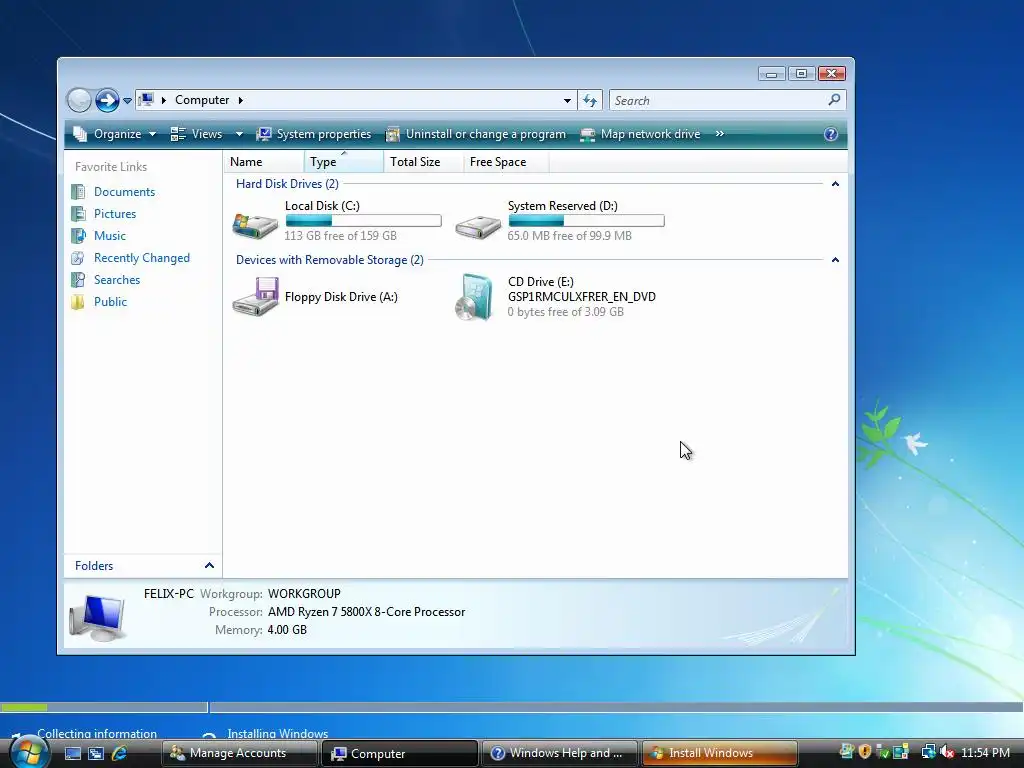Click the Public folder icon
The image size is (1024, 768).
tap(78, 302)
